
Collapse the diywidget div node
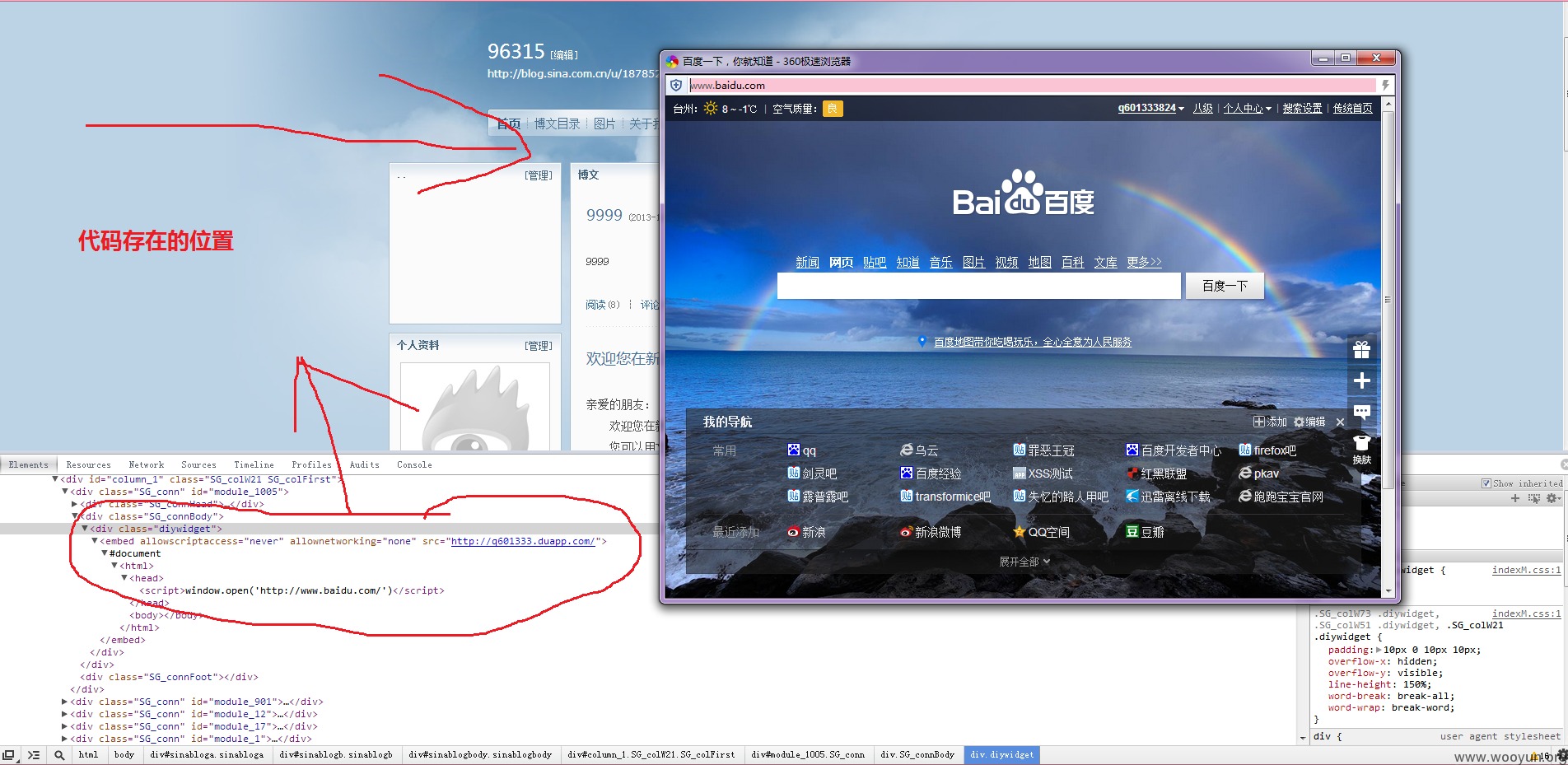85,528
